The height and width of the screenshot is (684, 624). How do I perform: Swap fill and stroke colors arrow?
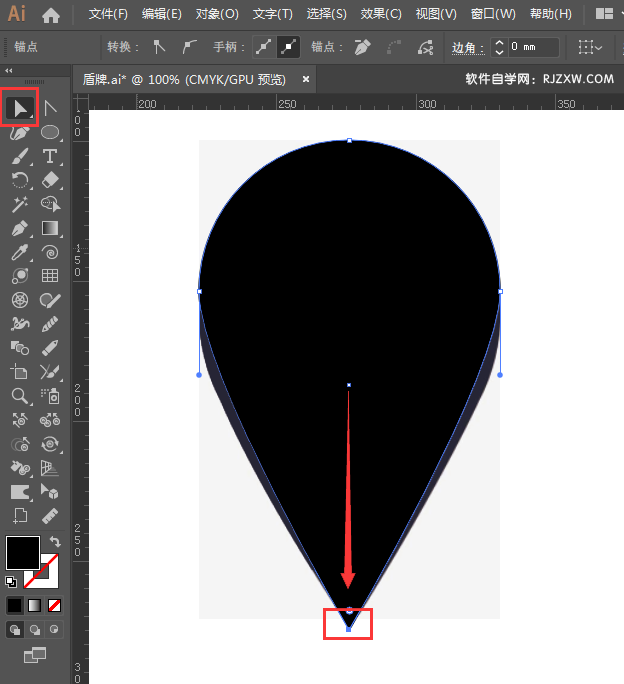[x=53, y=542]
